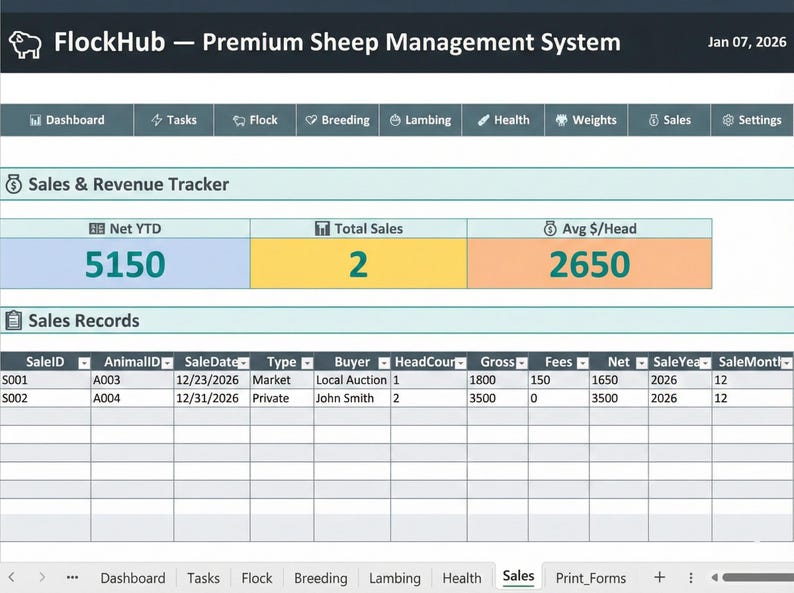Viewport: 794px width, 593px height.
Task: Select cell S001 in SaleID column
Action: point(46,380)
